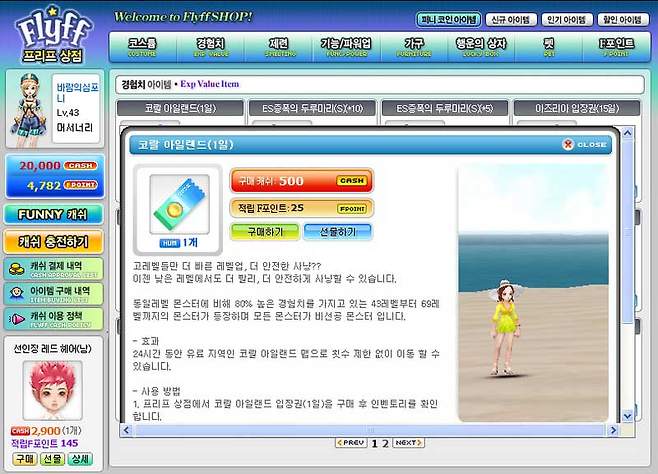Click the character avatar in the profile panel
This screenshot has width=658, height=474.
click(x=27, y=112)
